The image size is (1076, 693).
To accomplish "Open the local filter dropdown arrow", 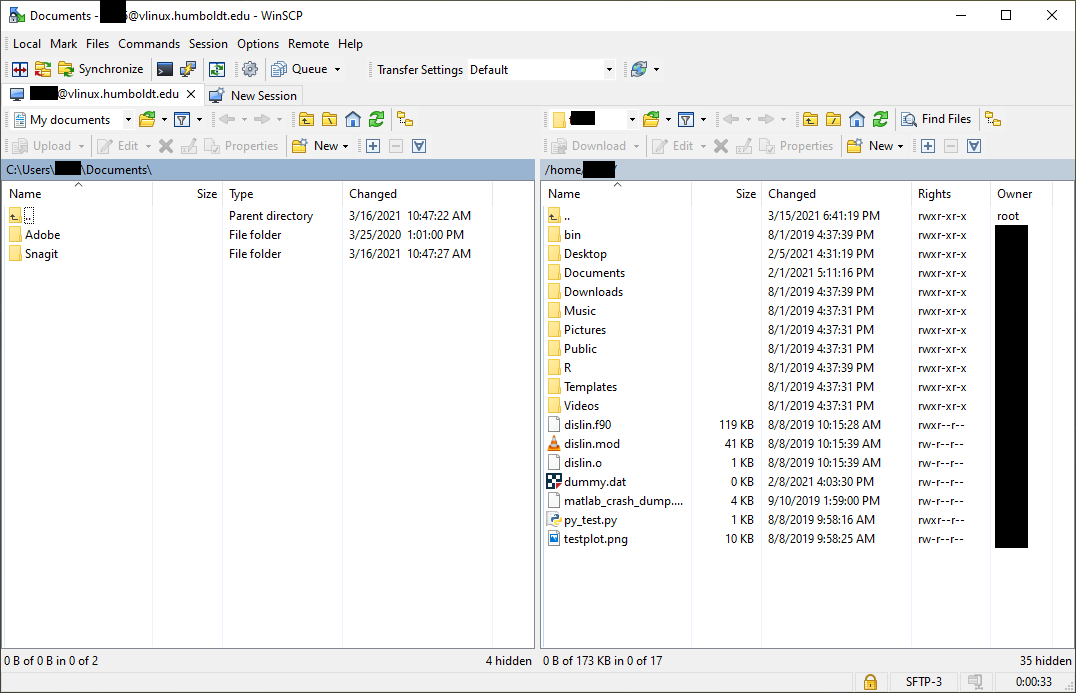I will [199, 119].
